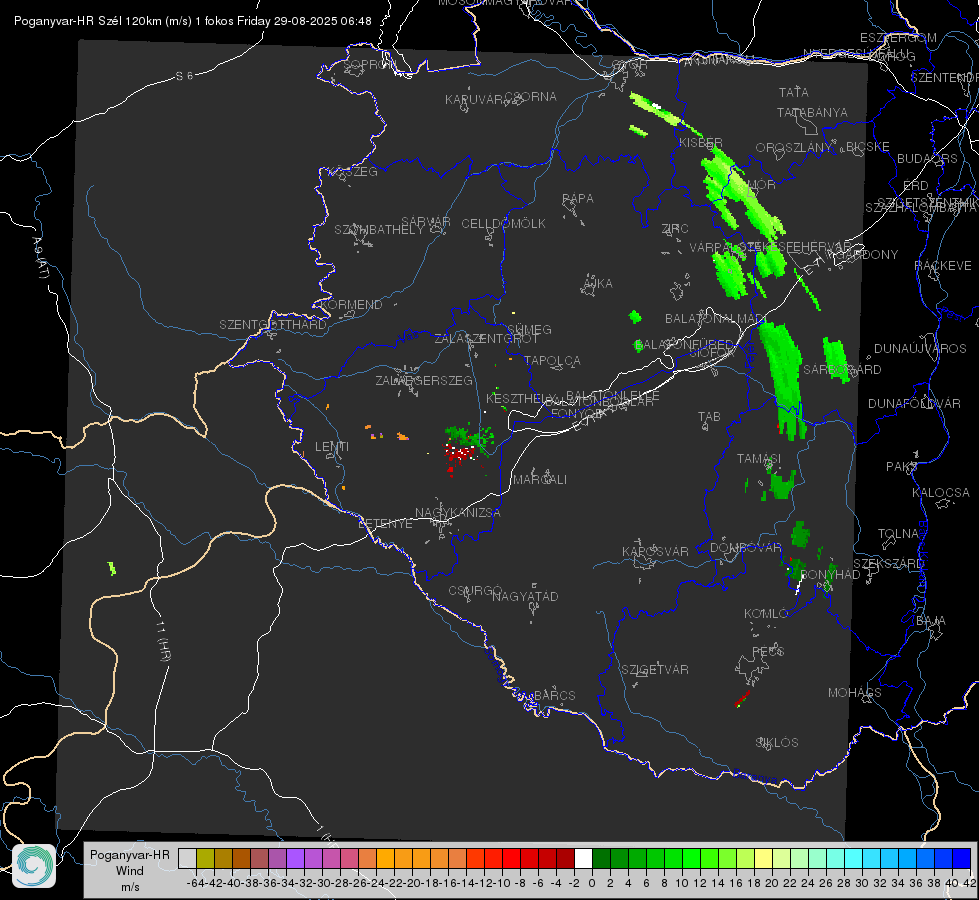The image size is (979, 900).
Task: Select the SZENTGOTTHARD label
Action: [x=273, y=325]
